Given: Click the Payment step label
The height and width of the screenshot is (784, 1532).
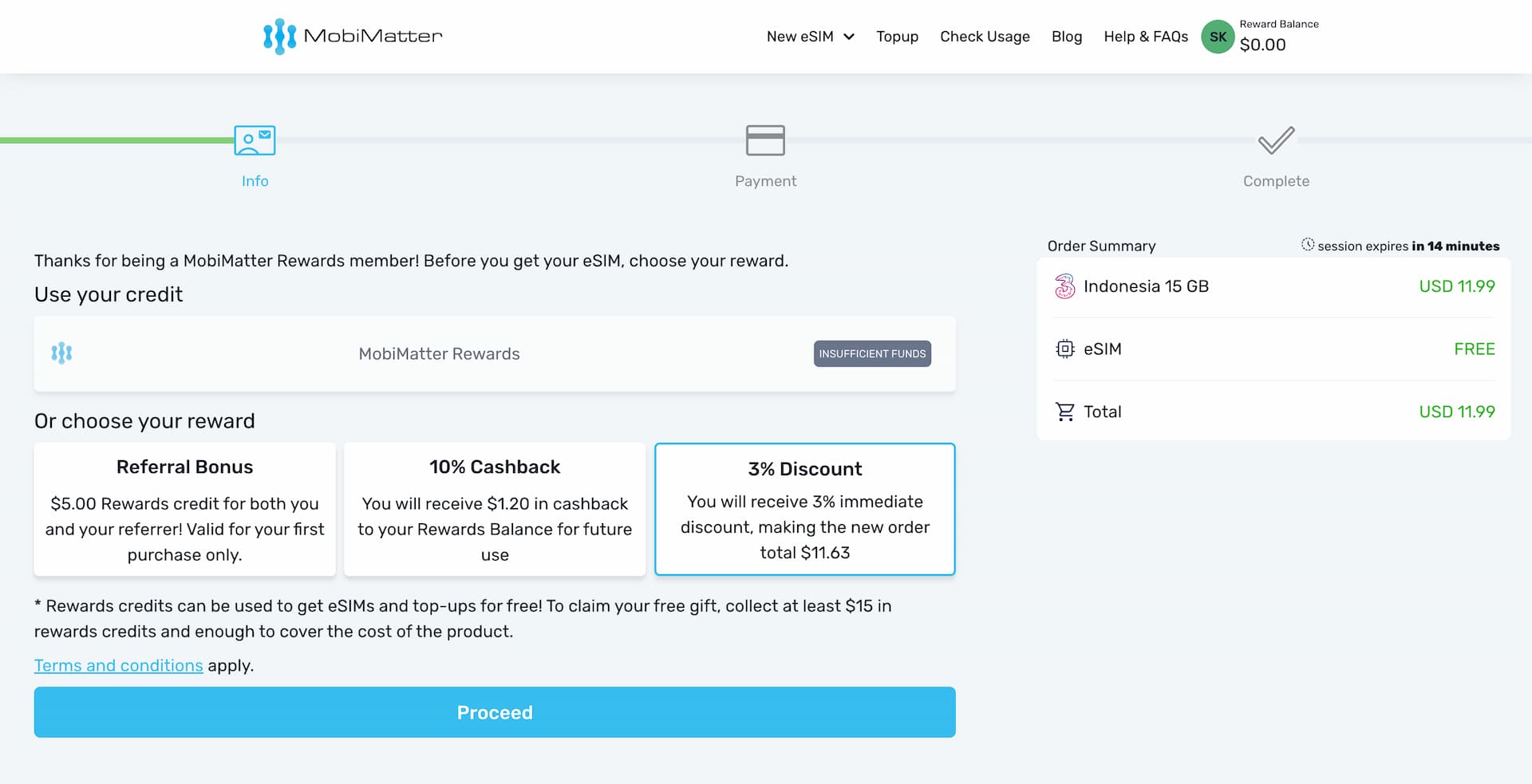Looking at the screenshot, I should click(x=765, y=181).
